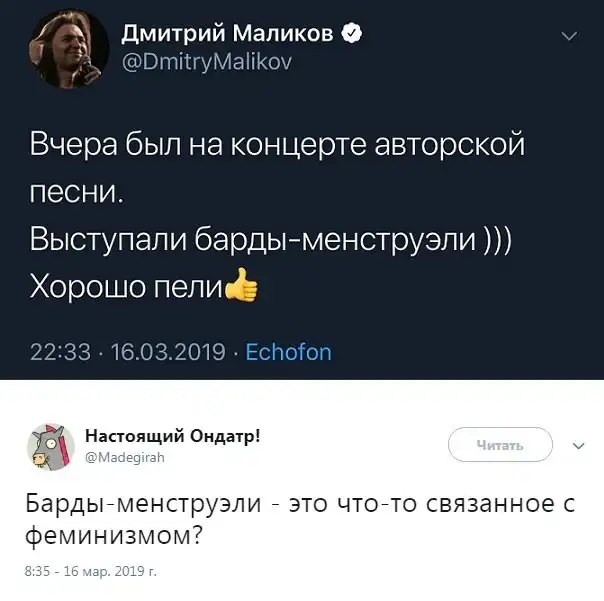
Task: Click the words 'Хорошо пели'
Action: (127, 289)
